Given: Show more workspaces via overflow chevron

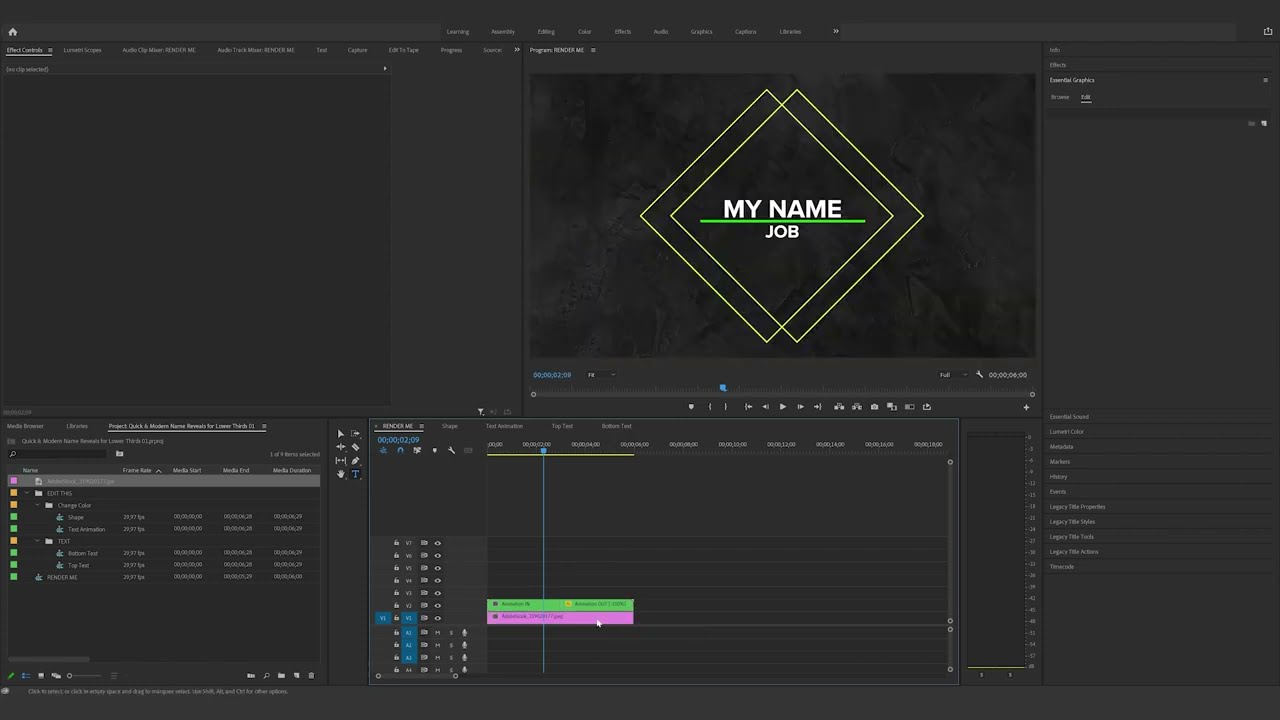Looking at the screenshot, I should (x=836, y=31).
